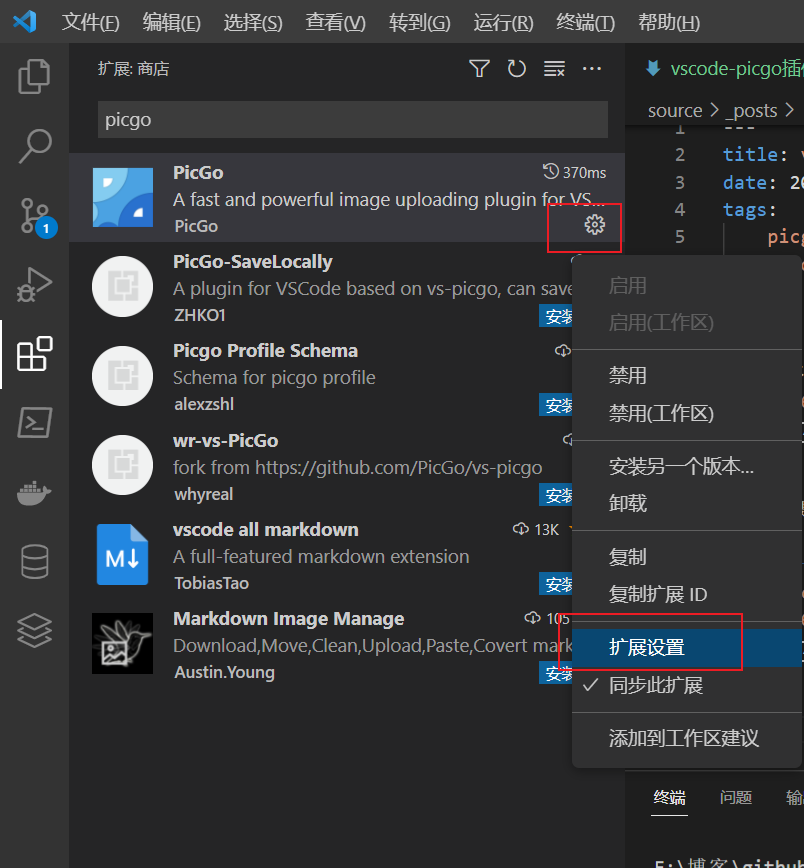Open the database icon in activity bar
This screenshot has width=804, height=868.
(x=34, y=561)
